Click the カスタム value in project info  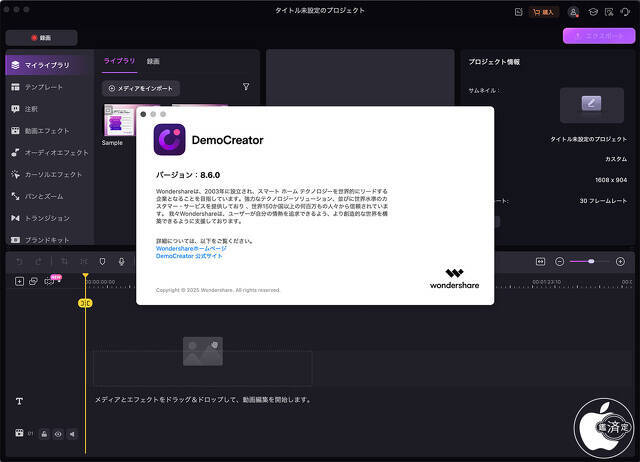pyautogui.click(x=616, y=159)
